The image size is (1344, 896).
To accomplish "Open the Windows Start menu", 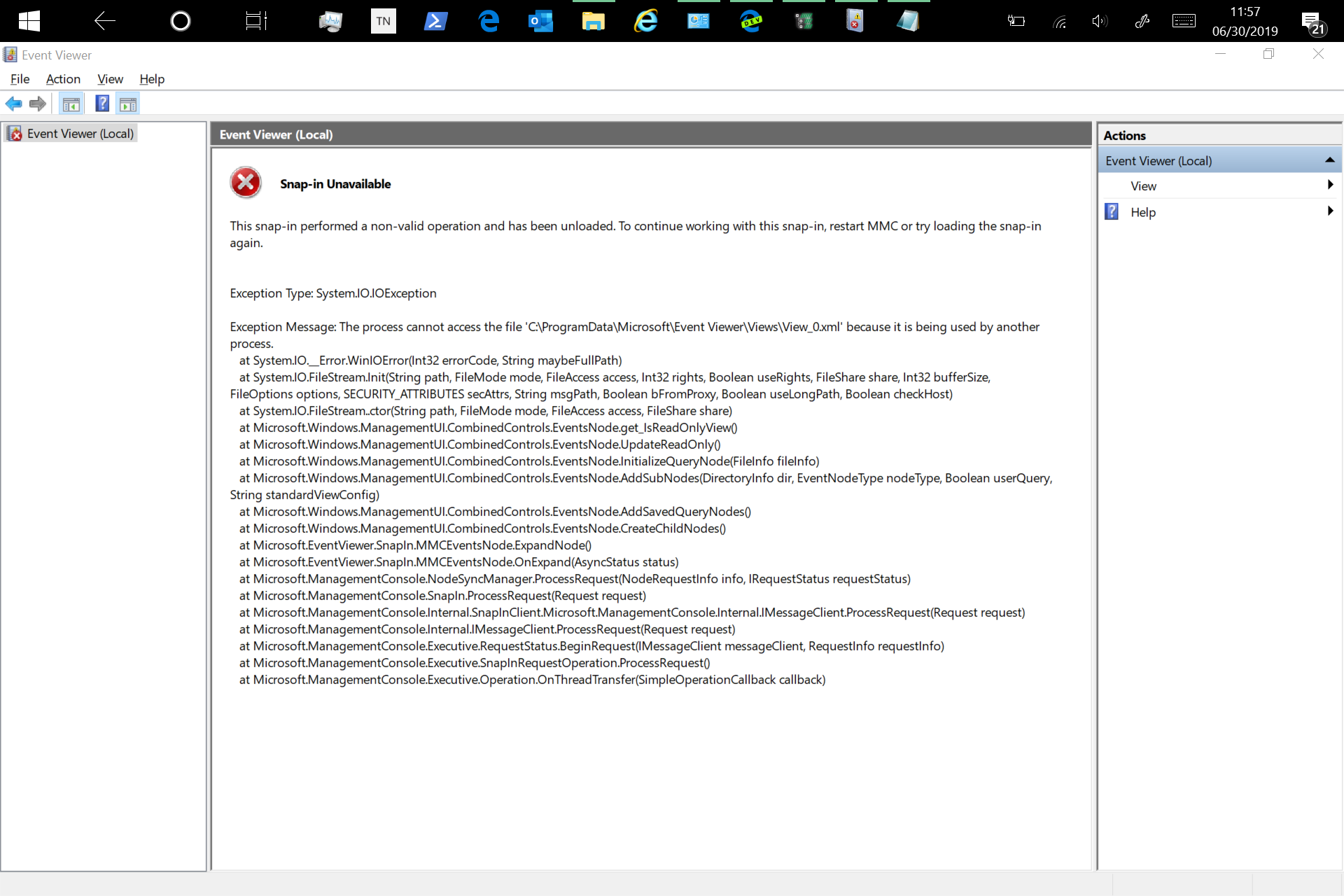I will (x=29, y=21).
